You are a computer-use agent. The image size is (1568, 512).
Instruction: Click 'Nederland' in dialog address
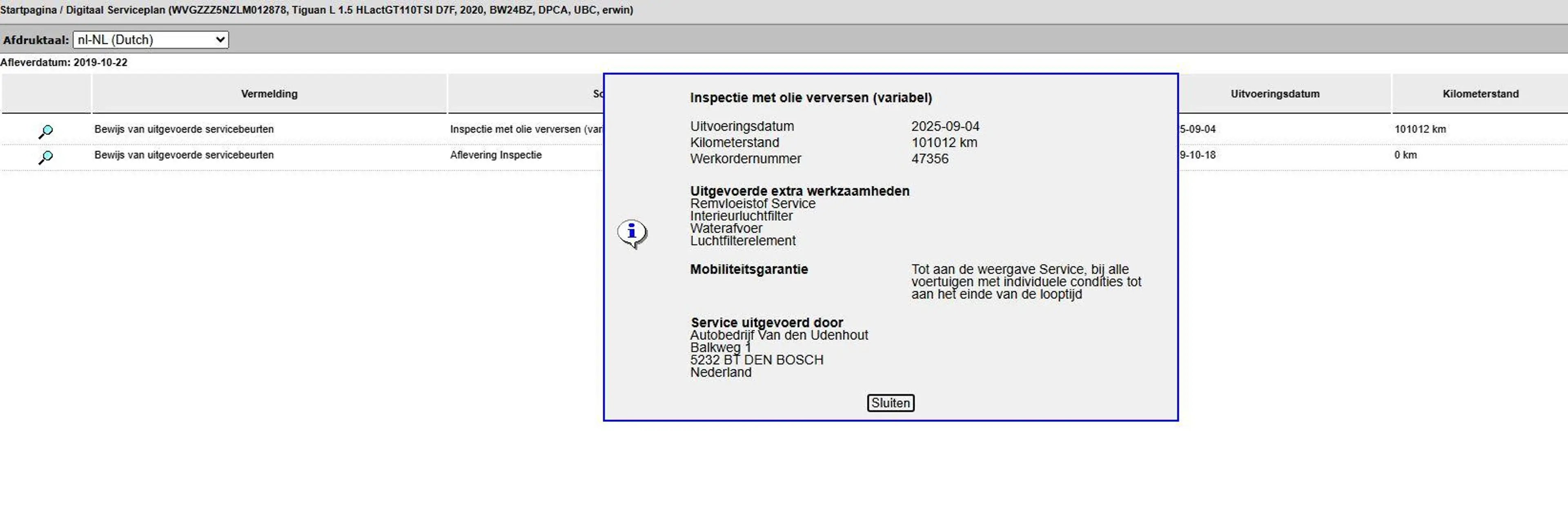tap(720, 372)
